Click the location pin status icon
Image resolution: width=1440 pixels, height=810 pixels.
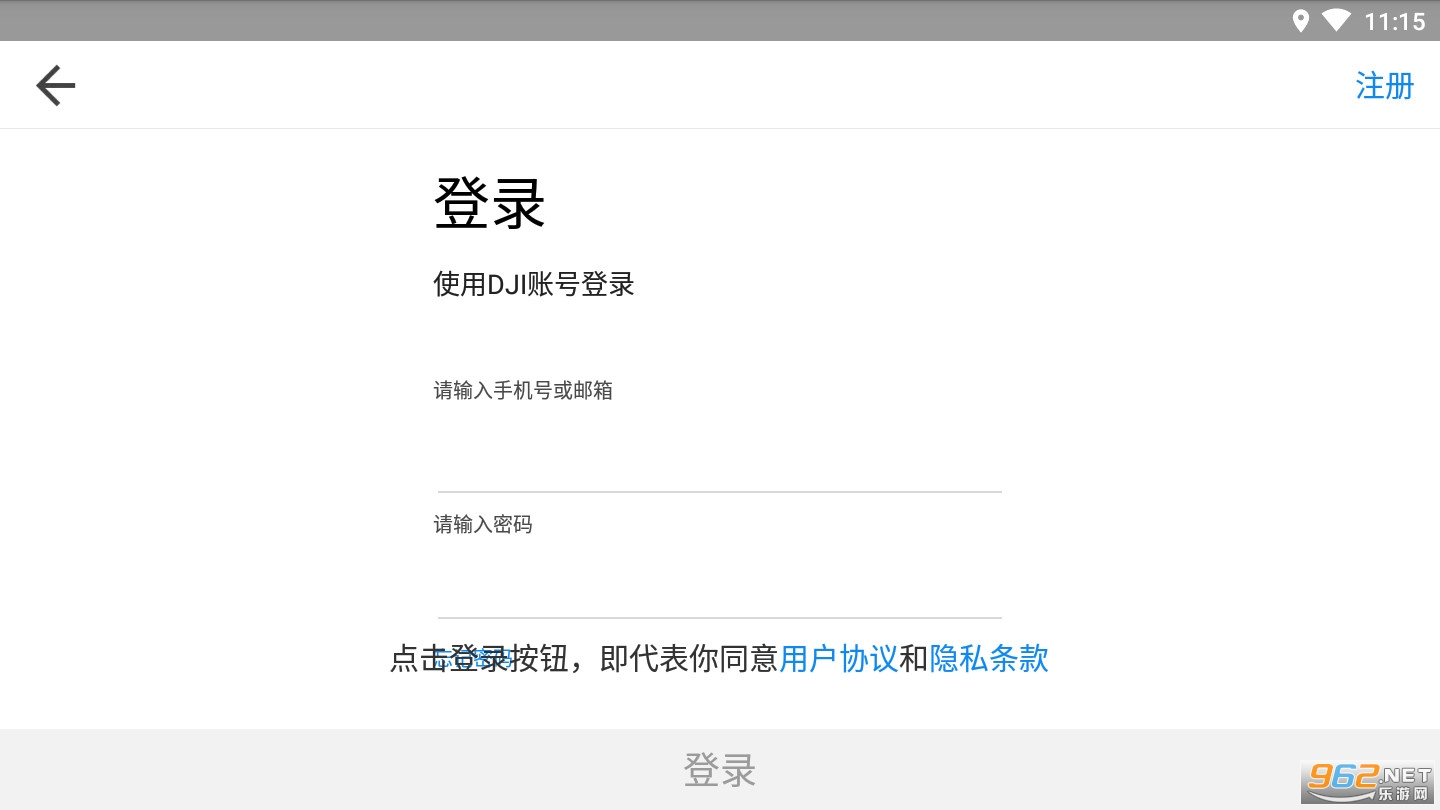click(1300, 21)
